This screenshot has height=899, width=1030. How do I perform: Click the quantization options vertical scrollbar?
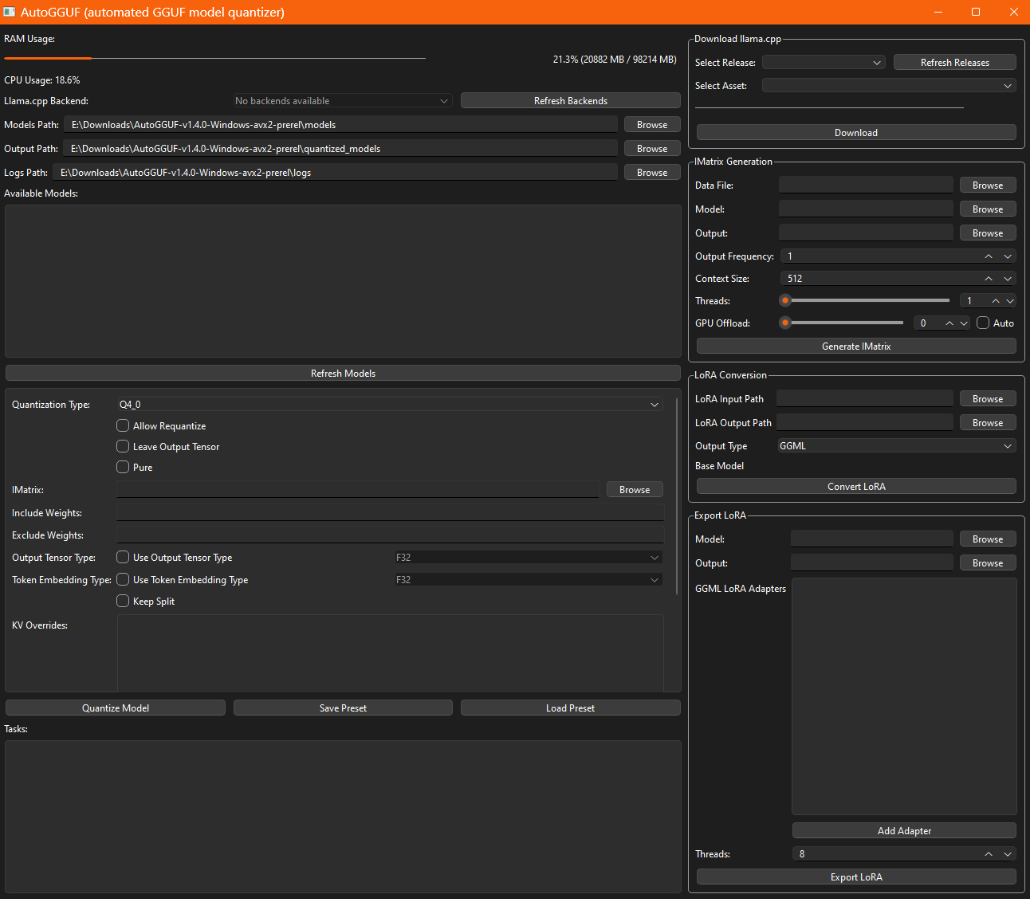point(677,496)
